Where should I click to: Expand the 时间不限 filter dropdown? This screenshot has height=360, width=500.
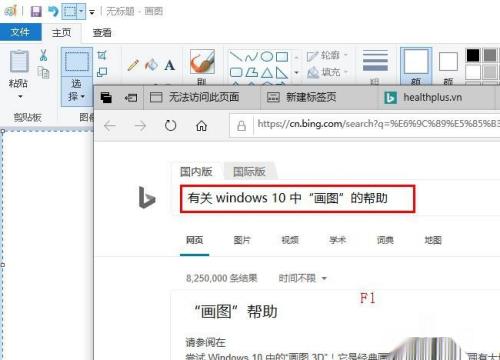click(303, 278)
